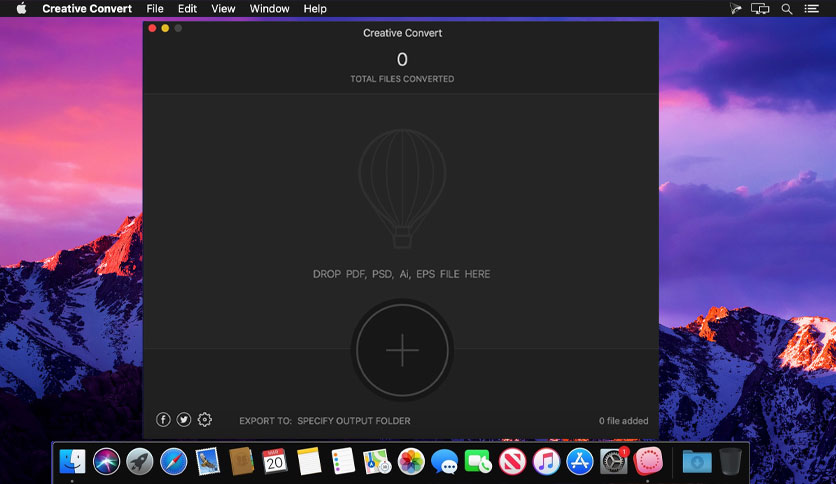The image size is (836, 484).
Task: Open the View menu
Action: point(223,9)
